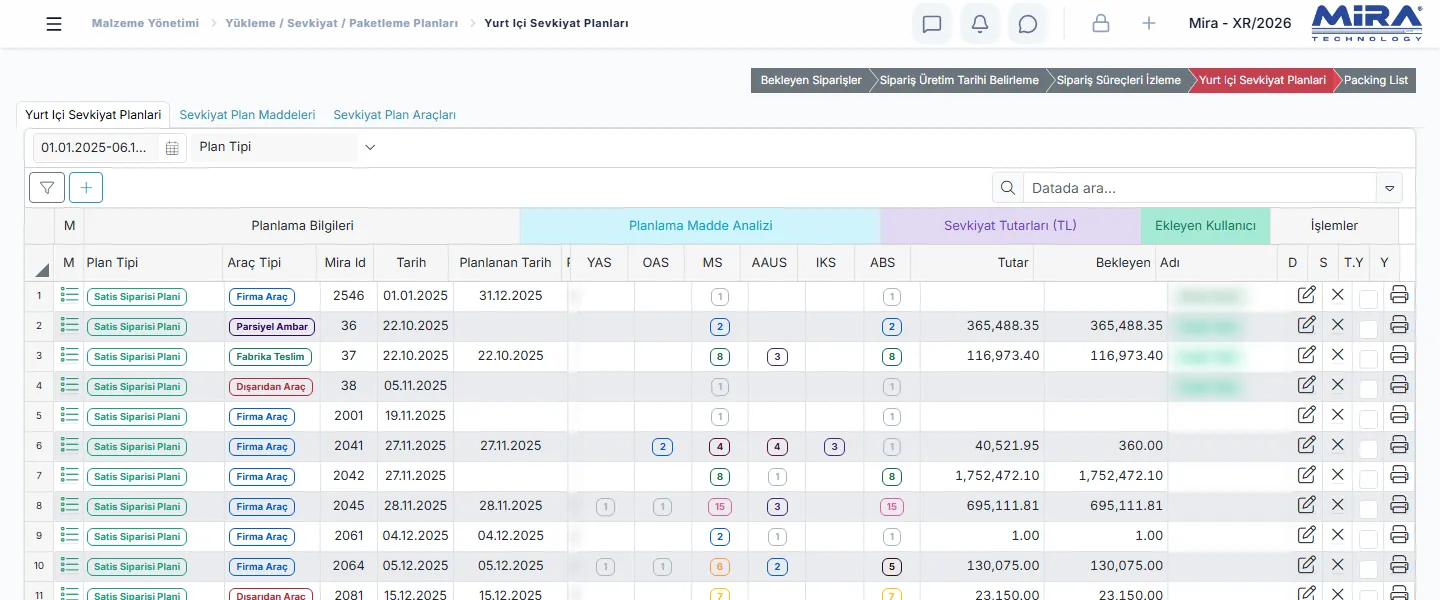
Task: Open Sipariş Süreçleri İzleme step
Action: pos(1119,80)
